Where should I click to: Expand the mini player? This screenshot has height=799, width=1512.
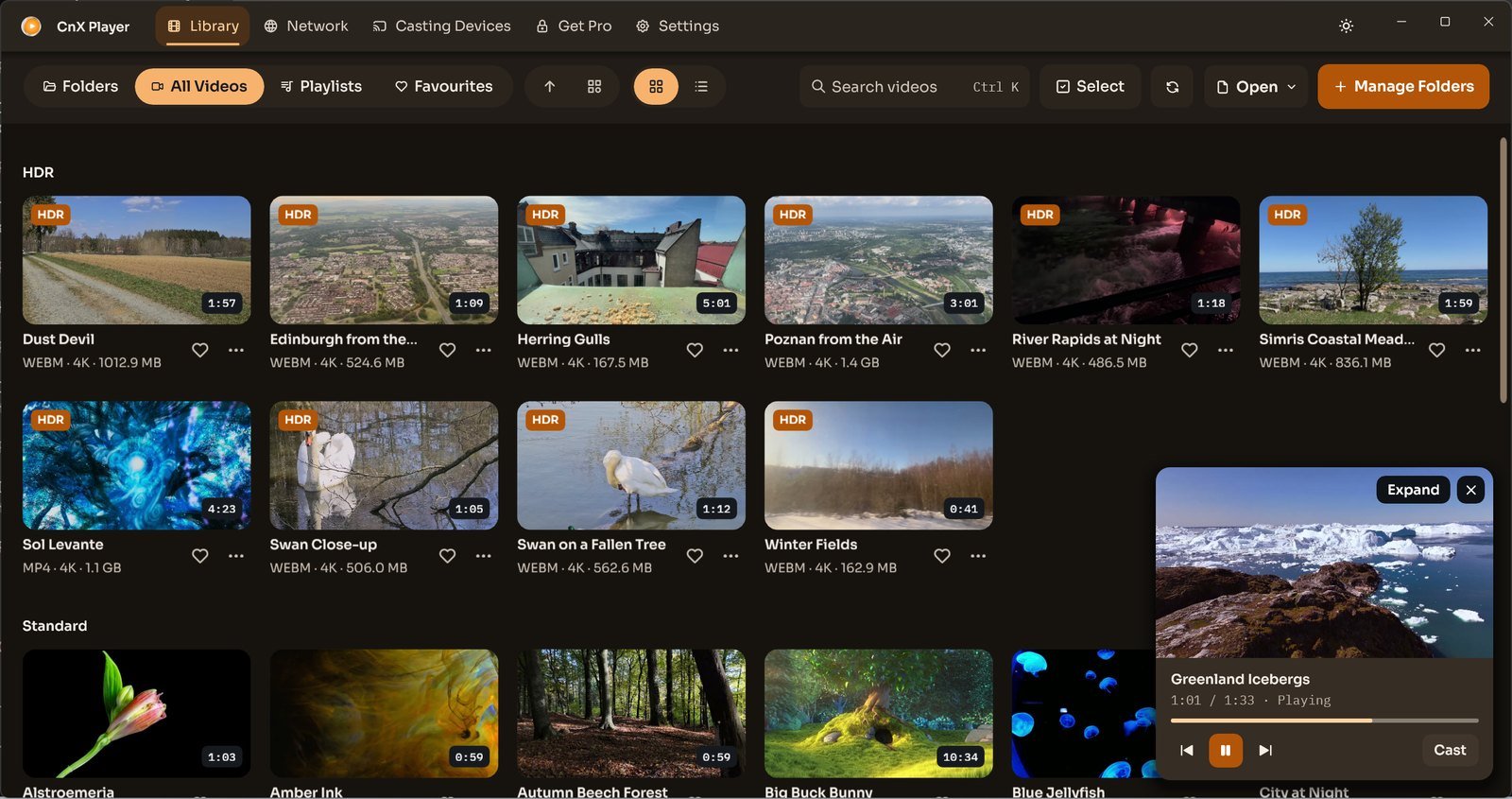point(1413,490)
